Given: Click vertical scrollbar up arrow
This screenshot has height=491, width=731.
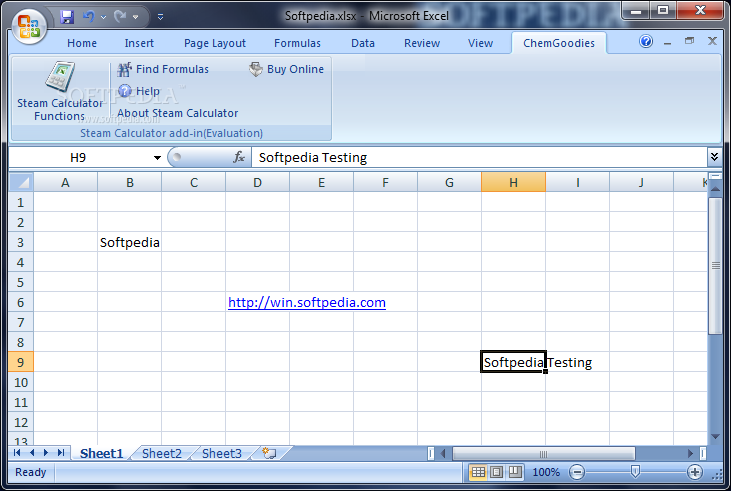Looking at the screenshot, I should tap(716, 189).
